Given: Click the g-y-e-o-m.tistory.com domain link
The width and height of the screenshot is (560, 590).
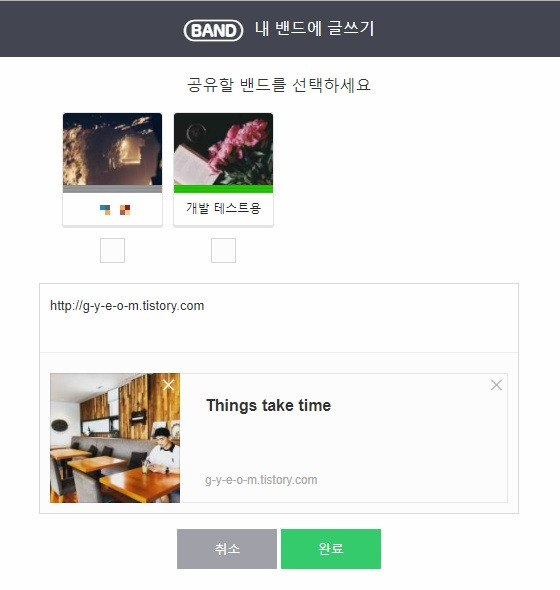Looking at the screenshot, I should click(x=261, y=480).
